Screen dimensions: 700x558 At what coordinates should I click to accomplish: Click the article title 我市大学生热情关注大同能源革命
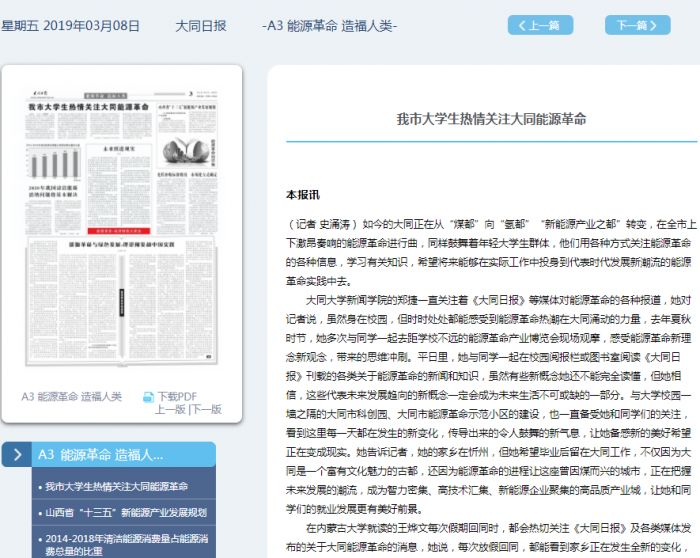[491, 118]
